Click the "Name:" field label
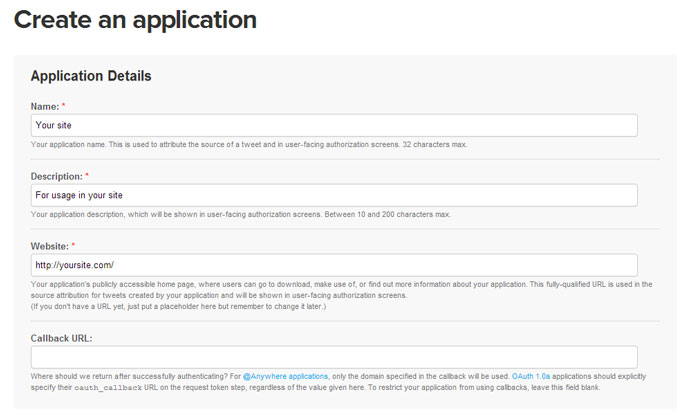This screenshot has width=690, height=418. 44,106
